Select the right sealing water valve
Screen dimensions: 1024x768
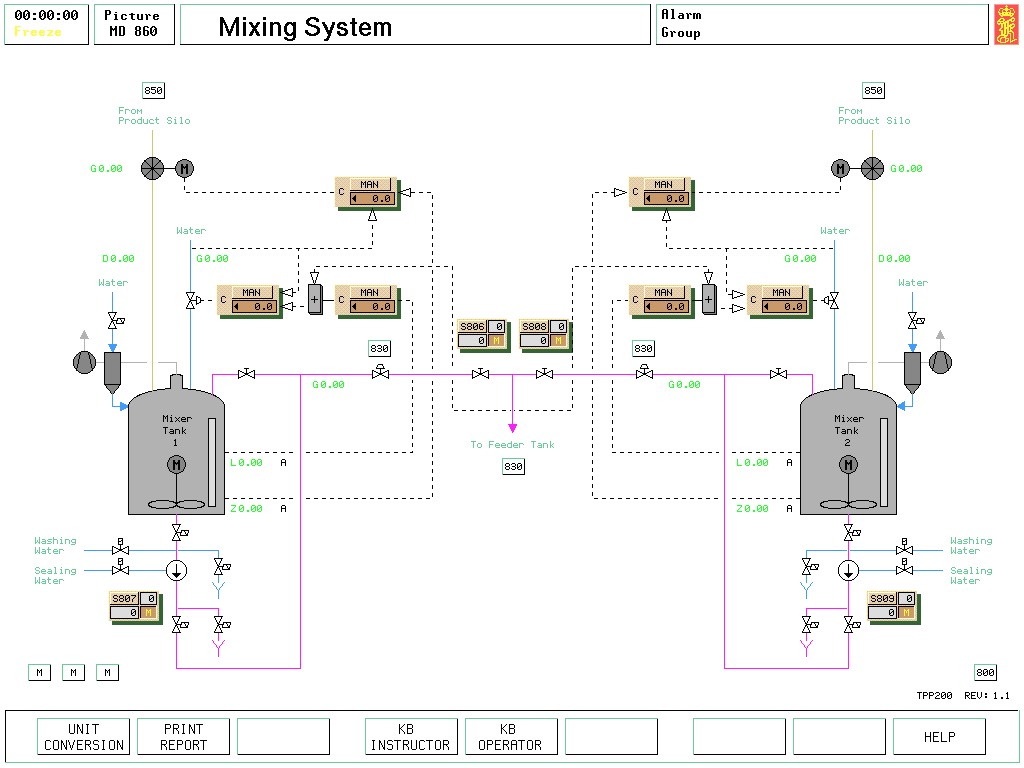904,568
